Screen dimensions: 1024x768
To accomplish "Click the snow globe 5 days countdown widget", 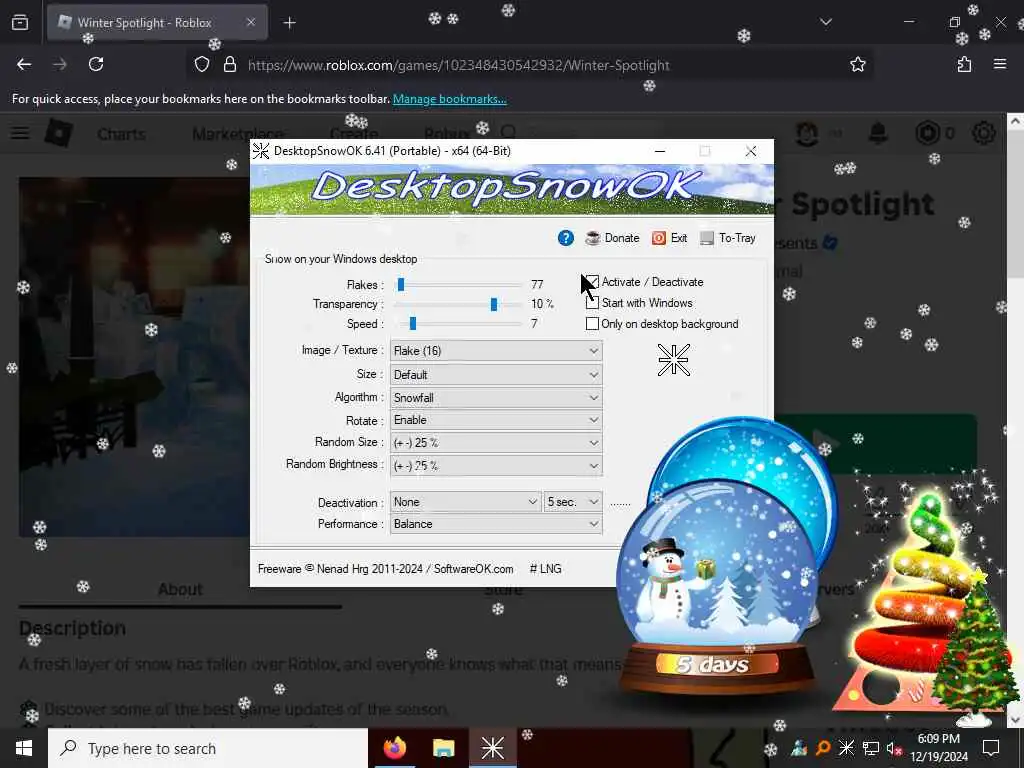I will pos(716,586).
